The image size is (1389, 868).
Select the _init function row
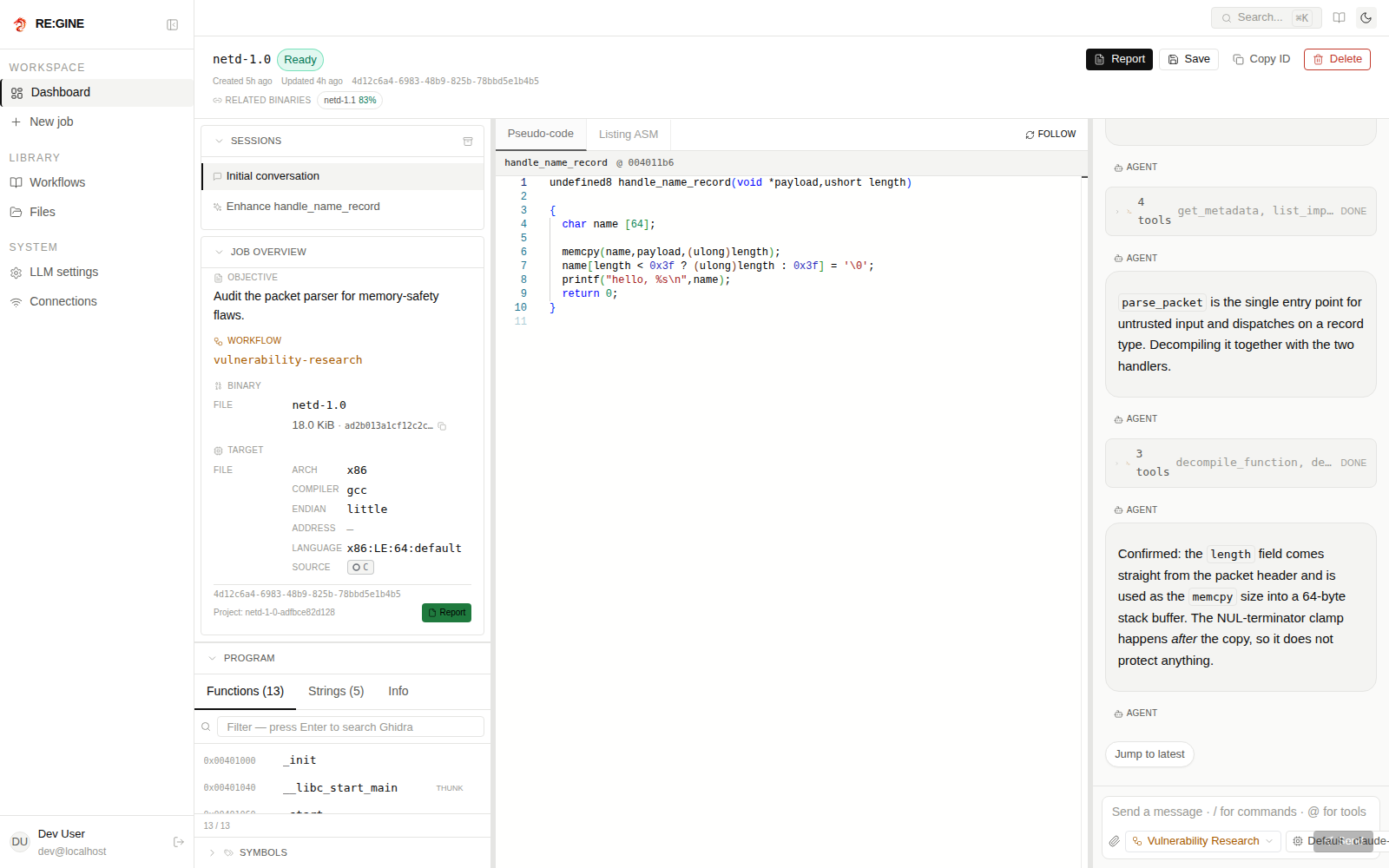pos(342,760)
